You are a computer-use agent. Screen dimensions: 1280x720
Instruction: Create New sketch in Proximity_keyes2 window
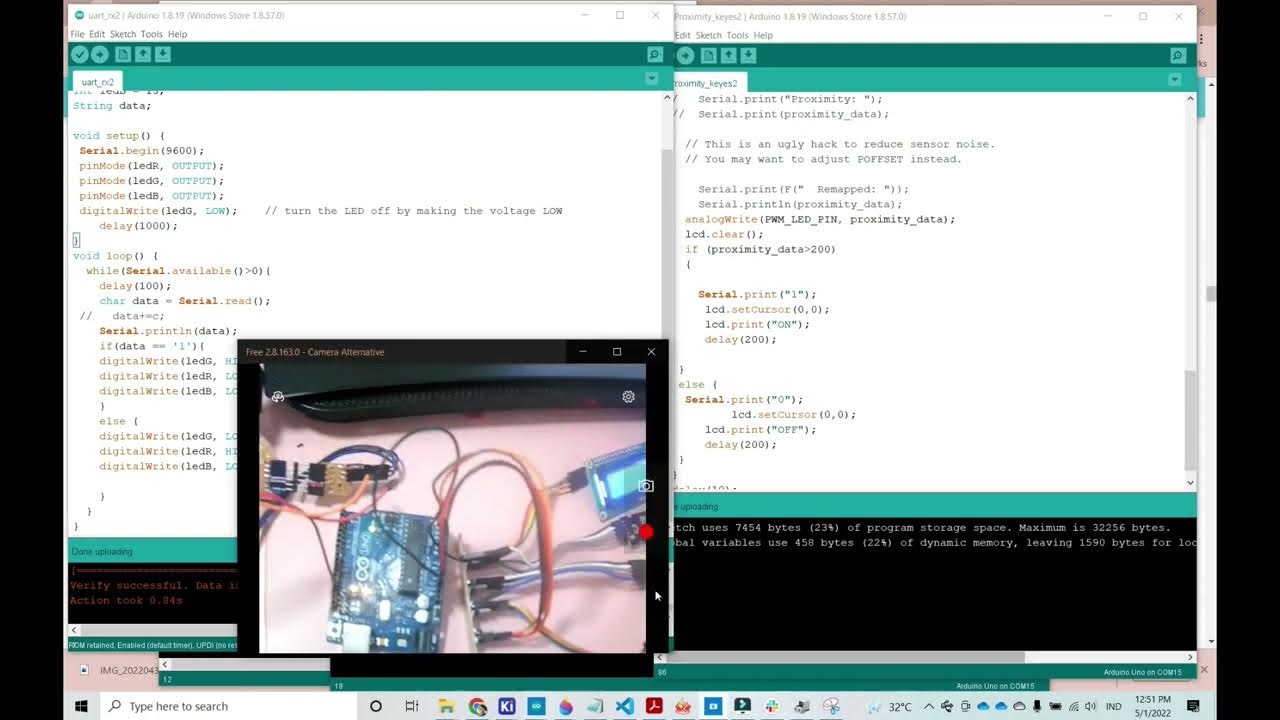pos(709,56)
